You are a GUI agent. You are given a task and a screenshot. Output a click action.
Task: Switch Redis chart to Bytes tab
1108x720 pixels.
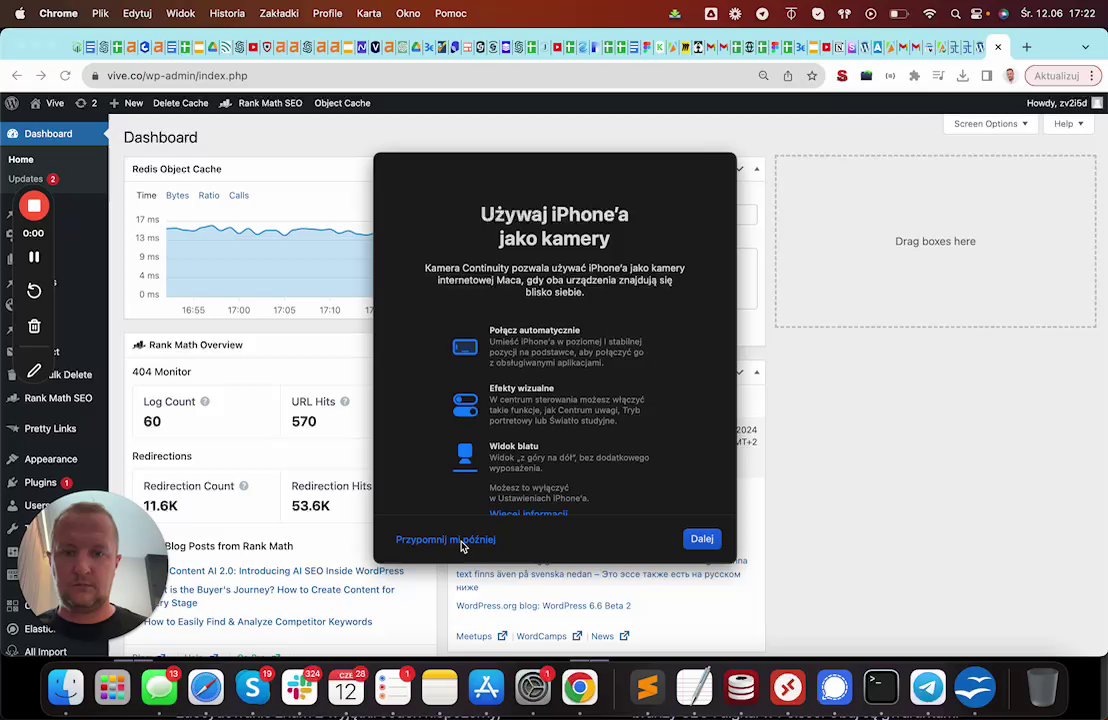(177, 196)
